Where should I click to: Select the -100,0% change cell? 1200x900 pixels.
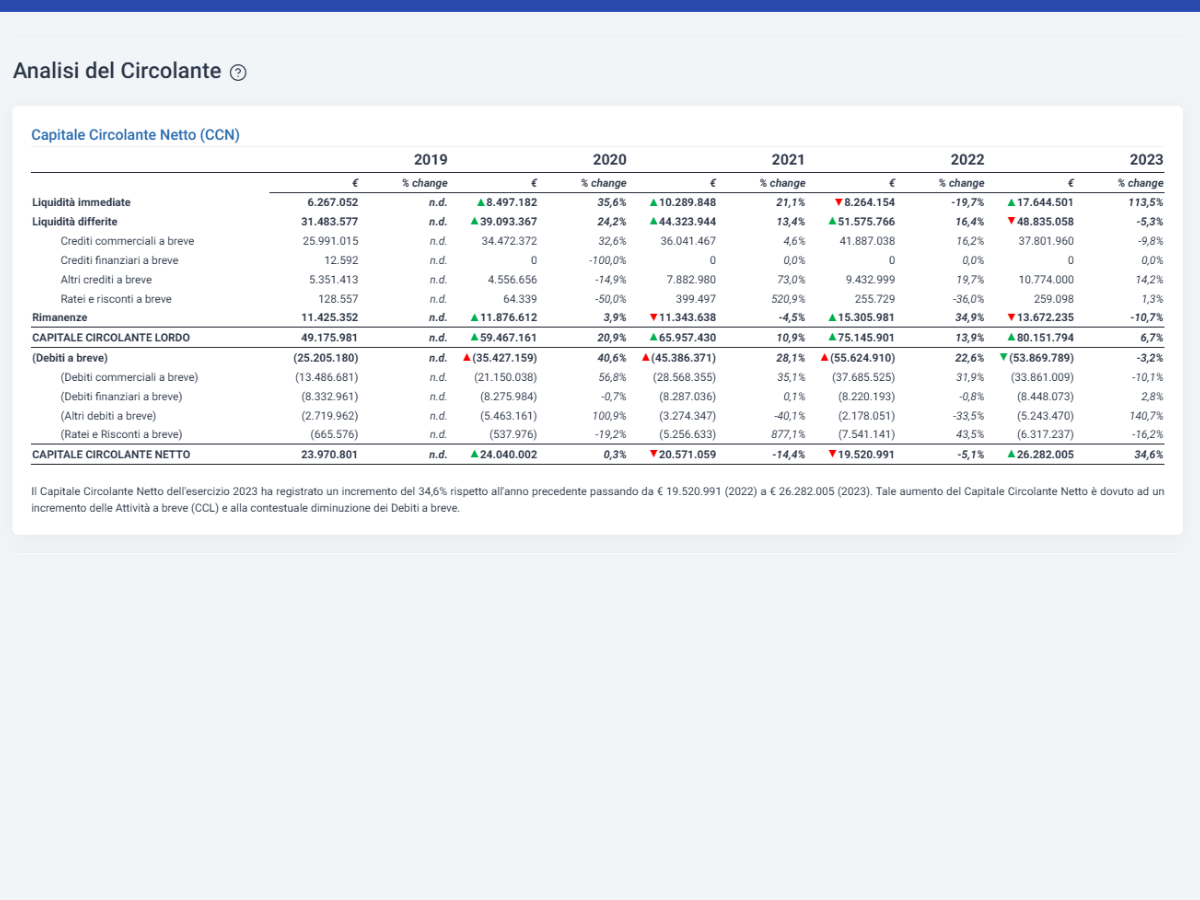click(x=608, y=260)
